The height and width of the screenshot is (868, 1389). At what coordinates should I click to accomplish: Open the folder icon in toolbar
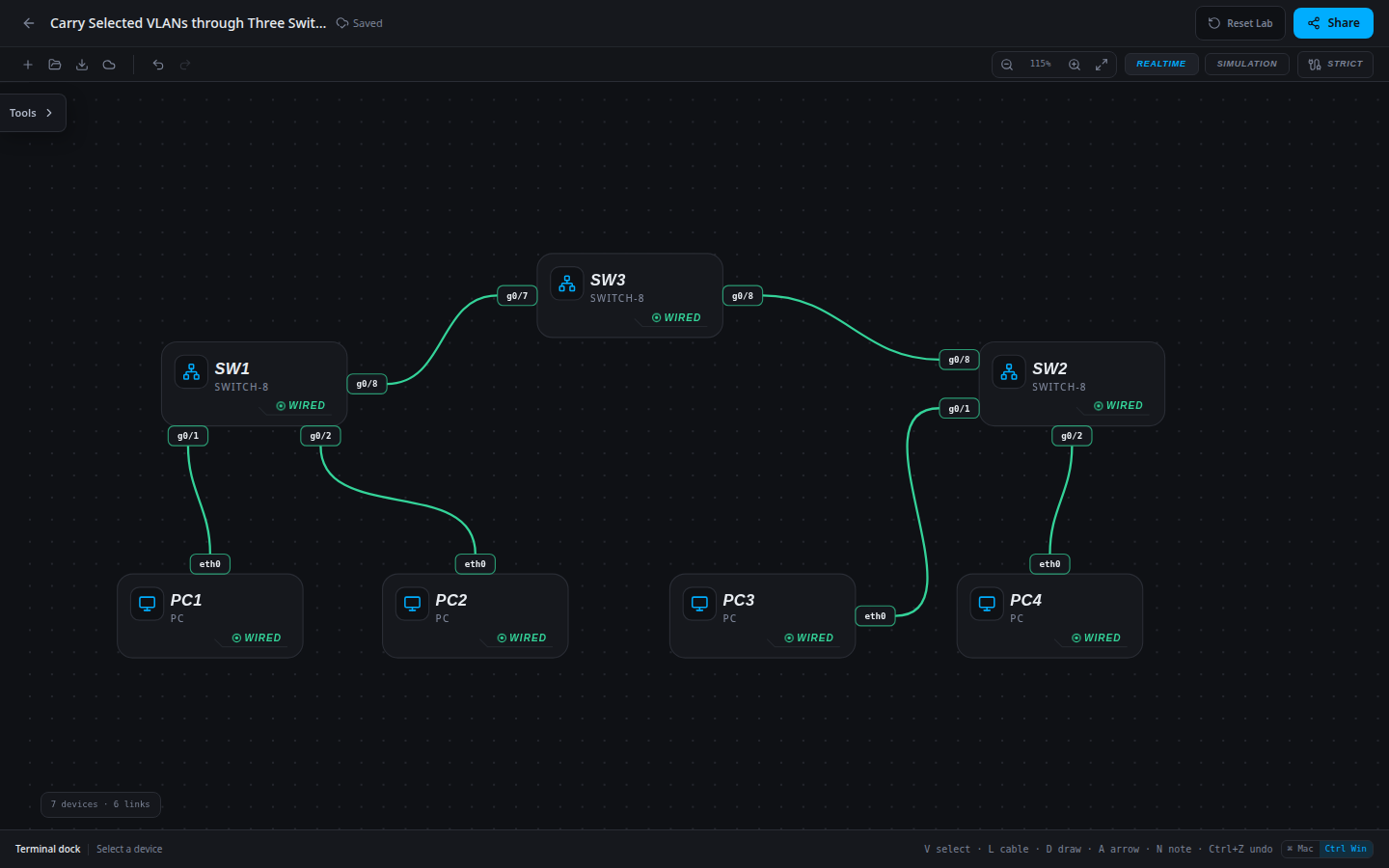55,65
